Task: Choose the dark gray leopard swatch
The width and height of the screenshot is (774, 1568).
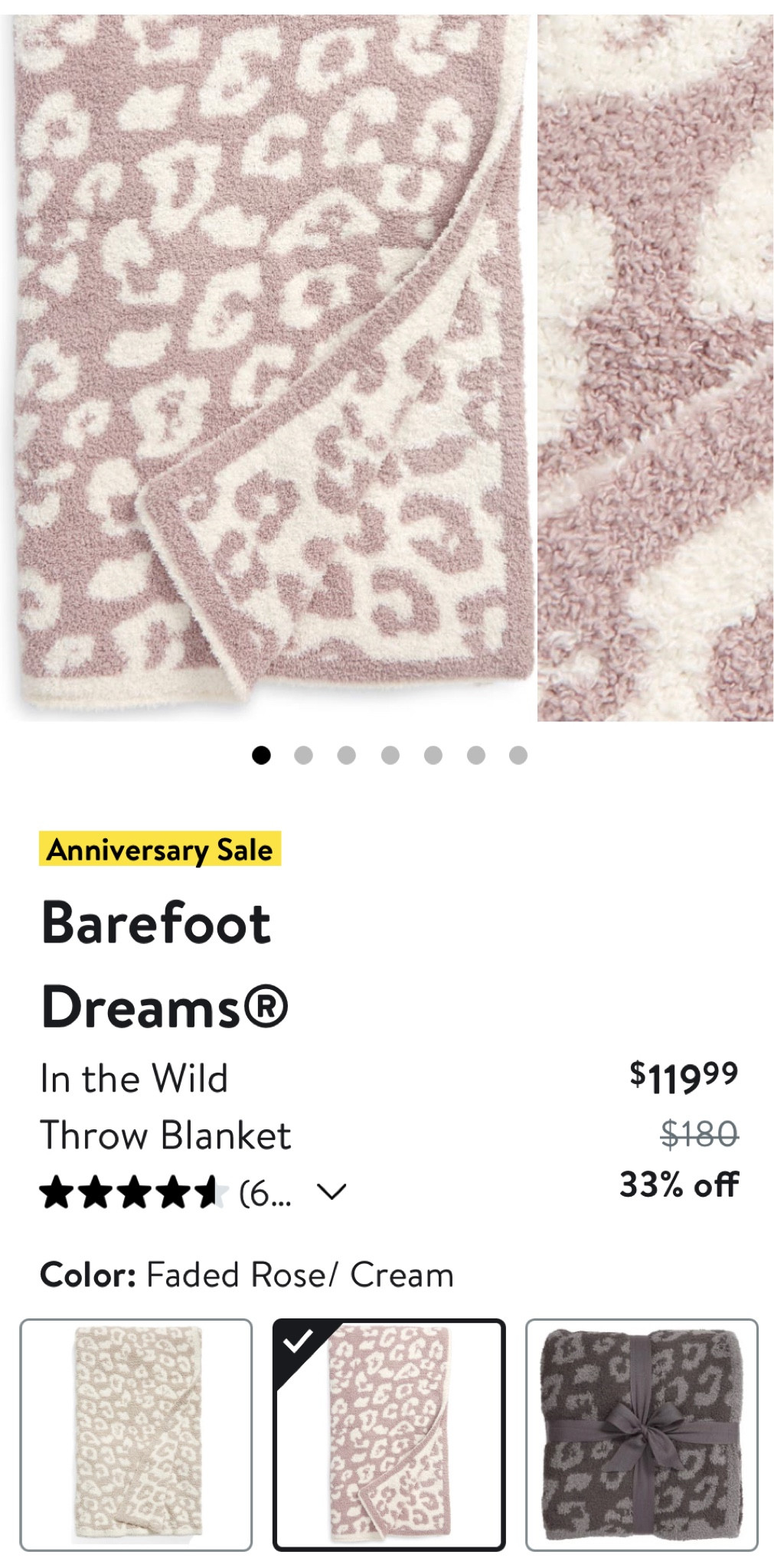Action: click(x=642, y=1435)
